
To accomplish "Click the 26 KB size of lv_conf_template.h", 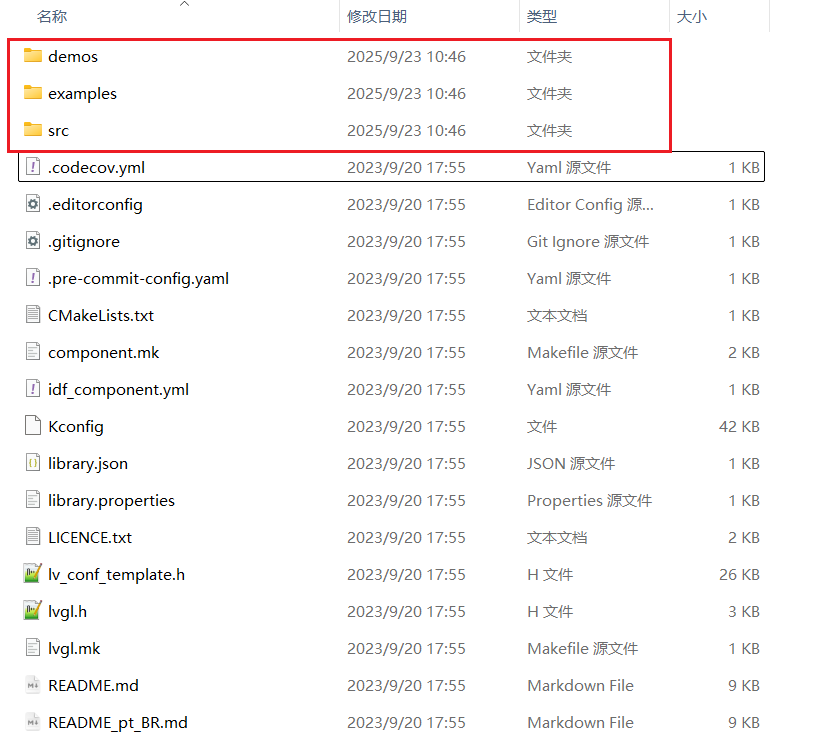I will [x=739, y=574].
